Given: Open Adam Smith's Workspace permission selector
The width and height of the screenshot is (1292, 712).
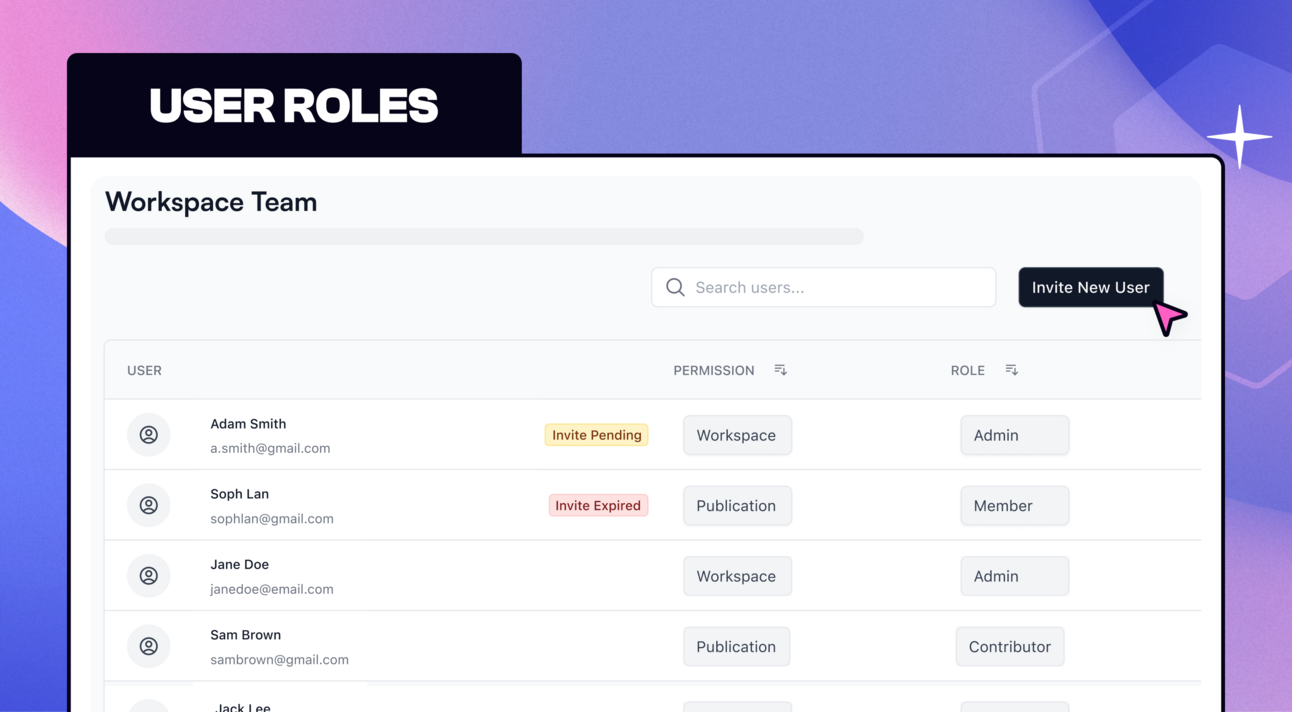Looking at the screenshot, I should (x=737, y=435).
